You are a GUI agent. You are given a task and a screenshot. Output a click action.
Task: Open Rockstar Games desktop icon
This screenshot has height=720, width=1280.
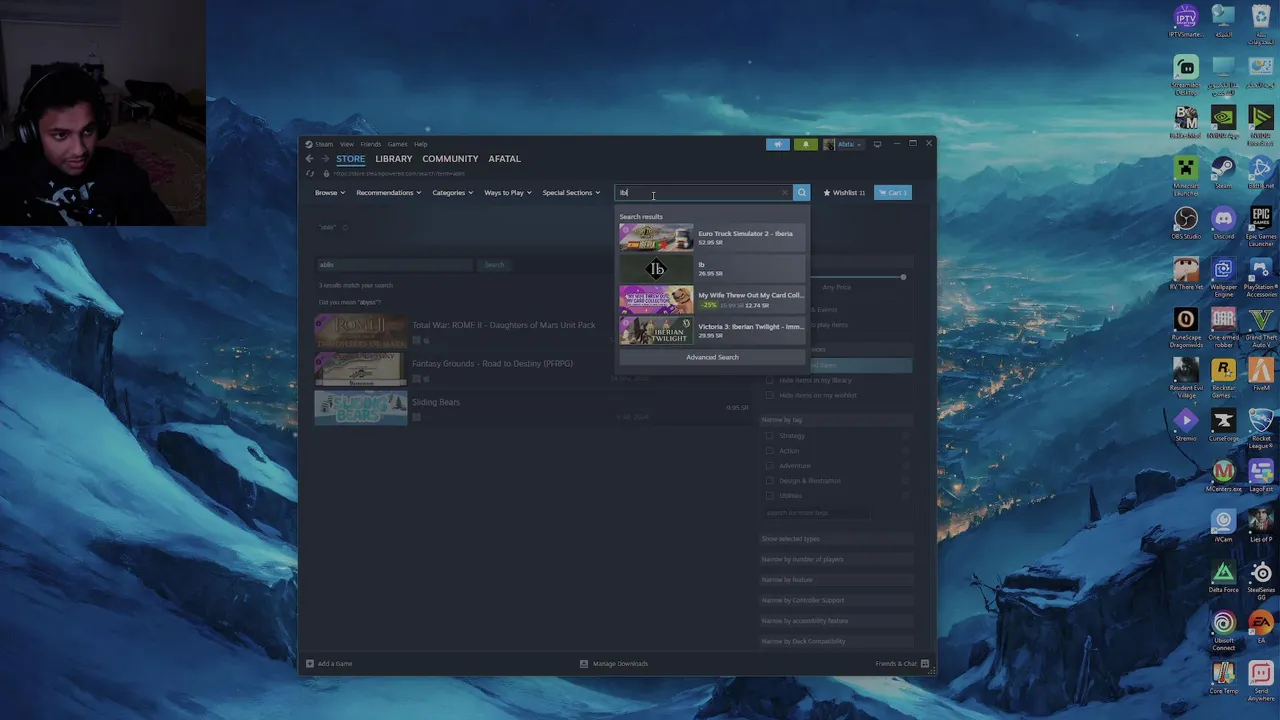1223,378
